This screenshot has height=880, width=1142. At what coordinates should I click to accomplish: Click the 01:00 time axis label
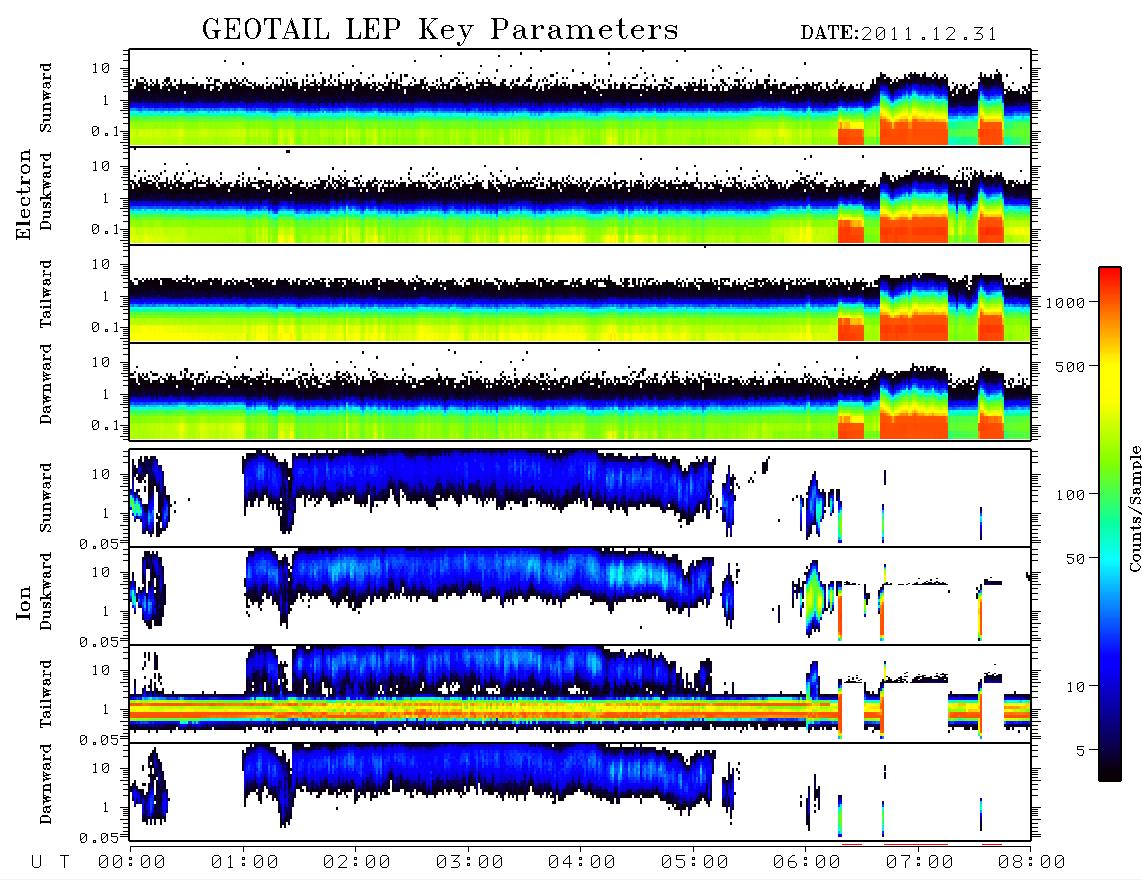click(244, 862)
